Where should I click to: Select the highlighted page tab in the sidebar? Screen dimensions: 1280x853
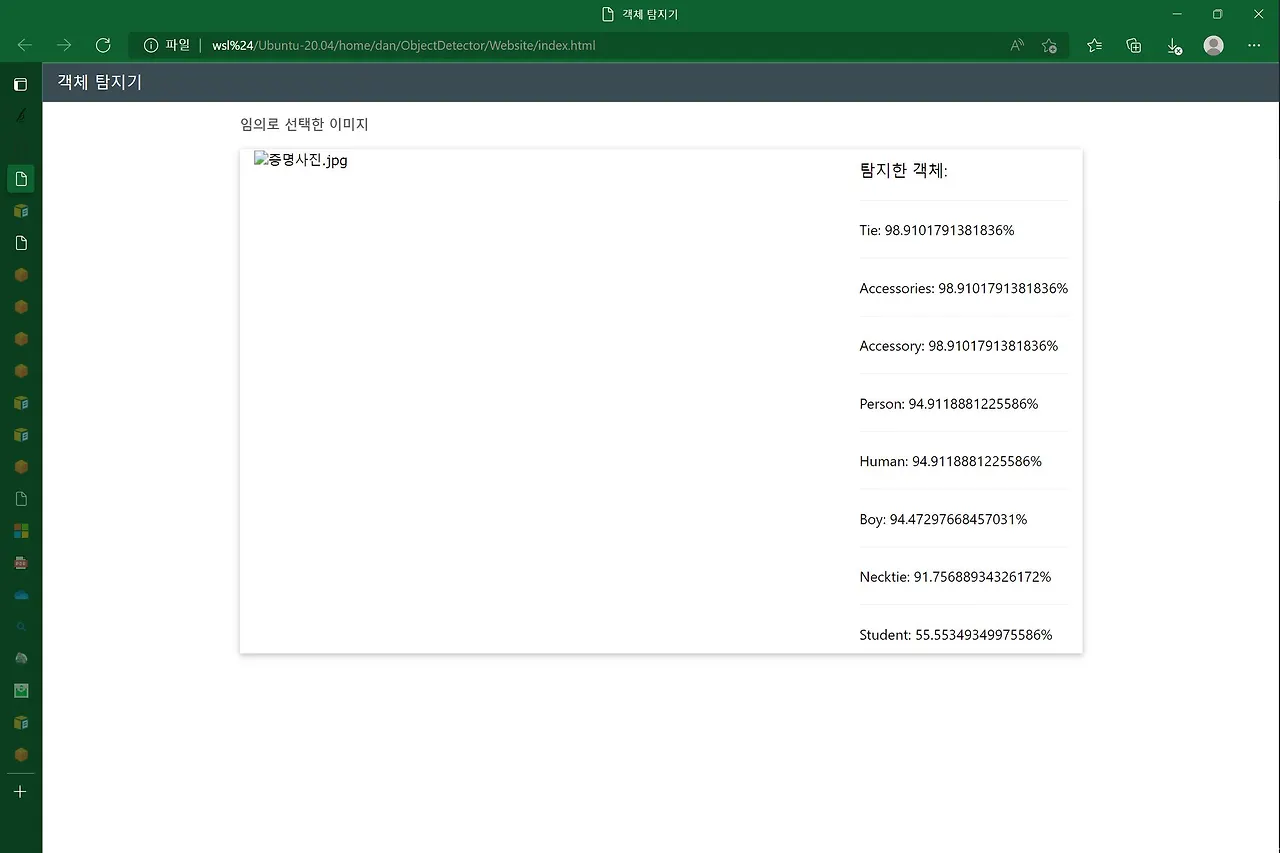pyautogui.click(x=20, y=178)
